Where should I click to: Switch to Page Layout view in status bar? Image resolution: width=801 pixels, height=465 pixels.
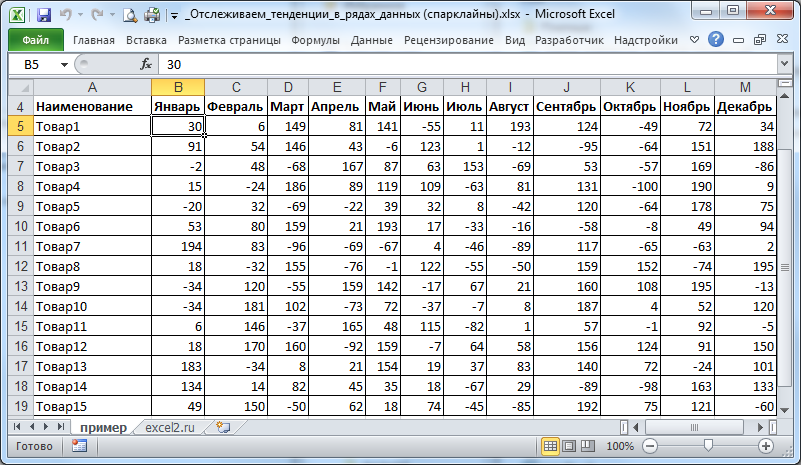(x=570, y=446)
